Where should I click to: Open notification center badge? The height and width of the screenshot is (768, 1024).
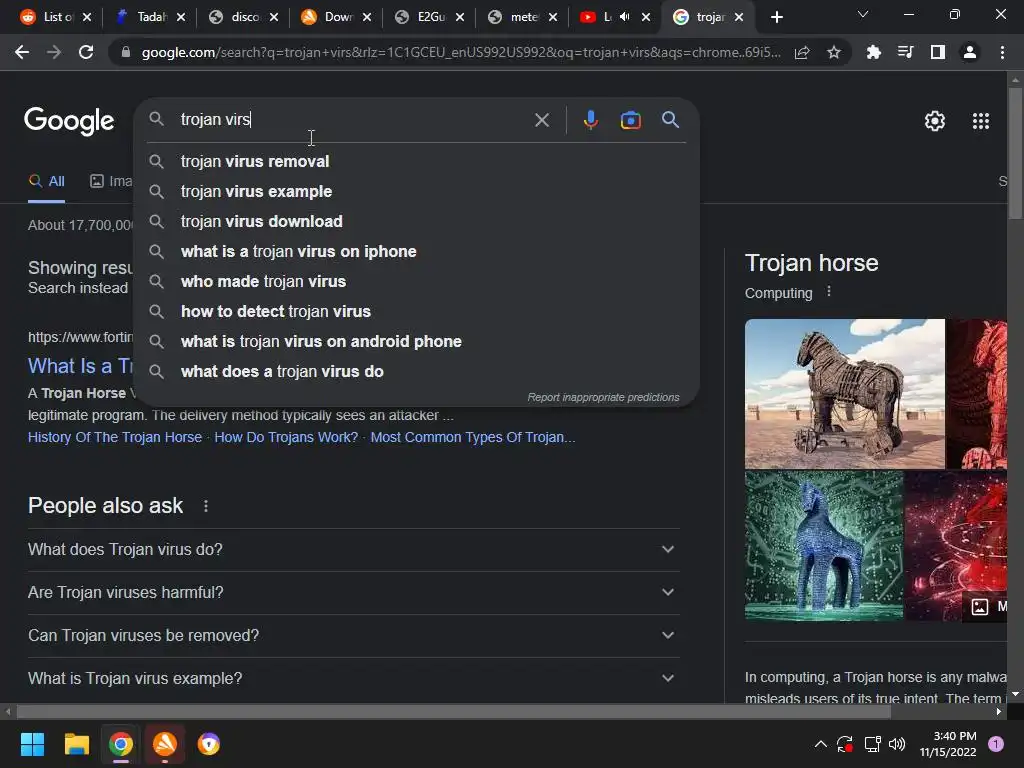click(x=996, y=744)
